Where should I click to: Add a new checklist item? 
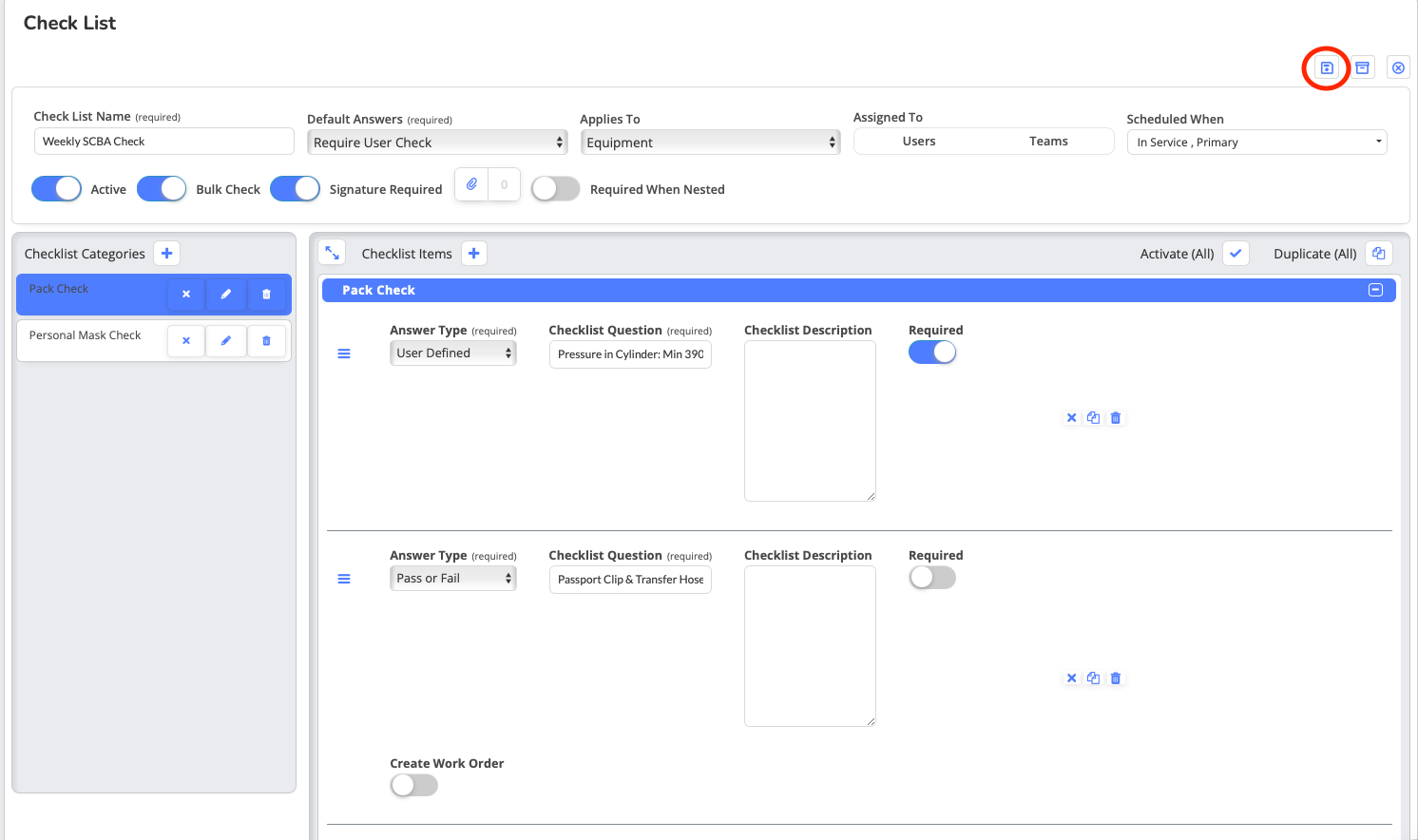473,254
